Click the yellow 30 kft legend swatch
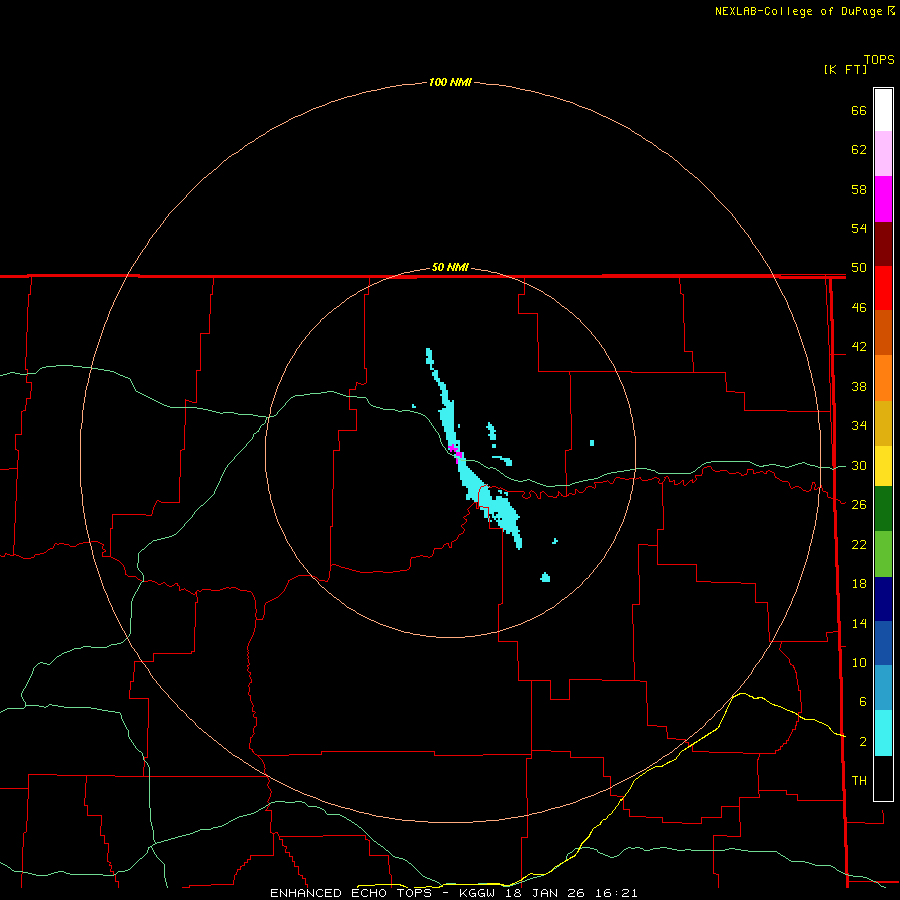The width and height of the screenshot is (900, 900). (883, 466)
